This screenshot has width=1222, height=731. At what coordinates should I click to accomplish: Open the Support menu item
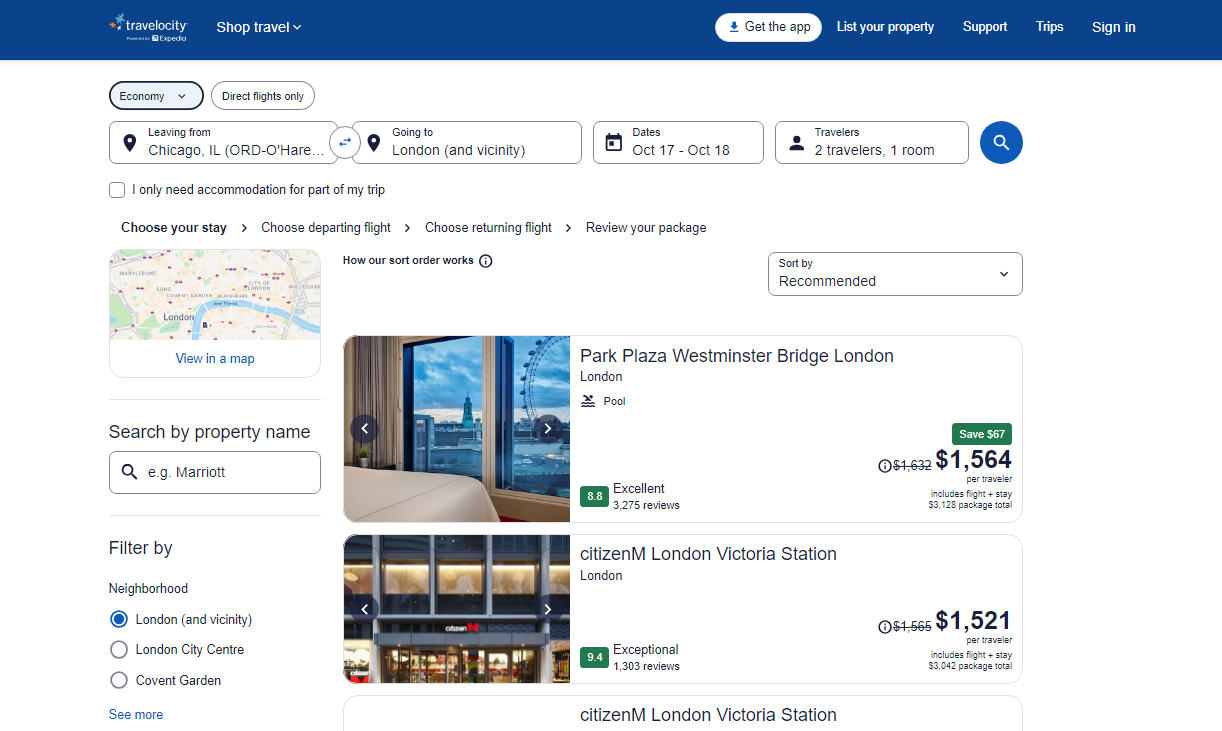pos(985,27)
